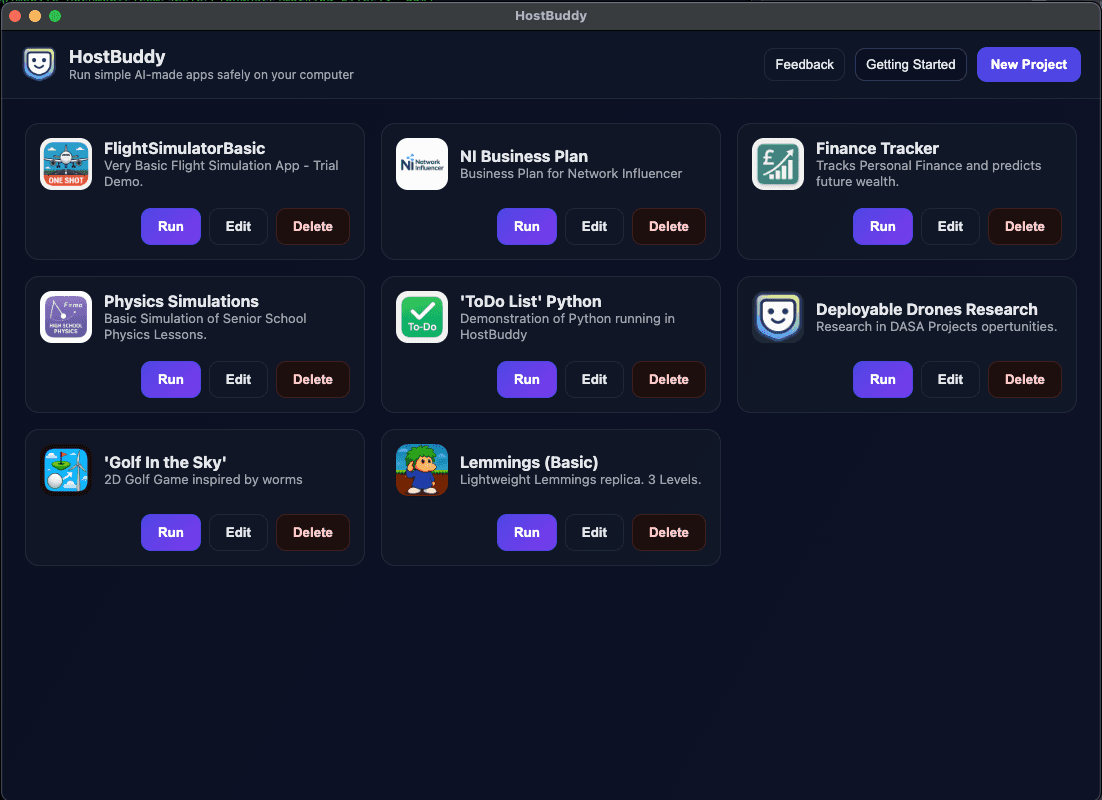Select the 'Golf In the Sky' project title
This screenshot has width=1102, height=800.
click(x=165, y=462)
